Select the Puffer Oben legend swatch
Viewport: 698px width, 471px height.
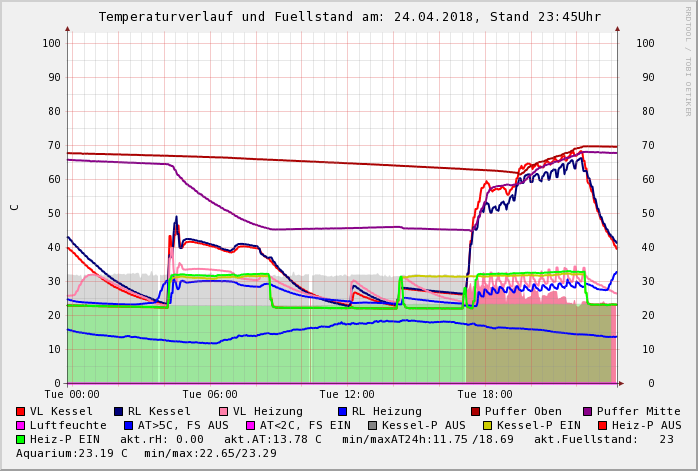tap(476, 411)
